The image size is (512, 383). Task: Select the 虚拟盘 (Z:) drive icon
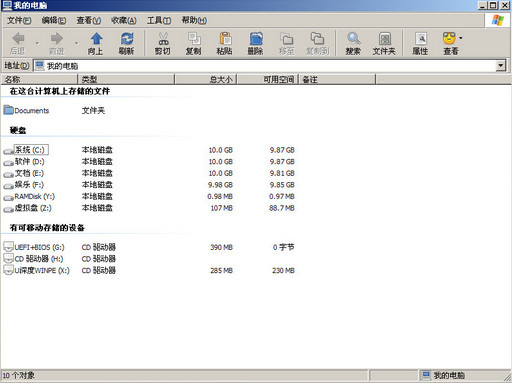pyautogui.click(x=8, y=209)
